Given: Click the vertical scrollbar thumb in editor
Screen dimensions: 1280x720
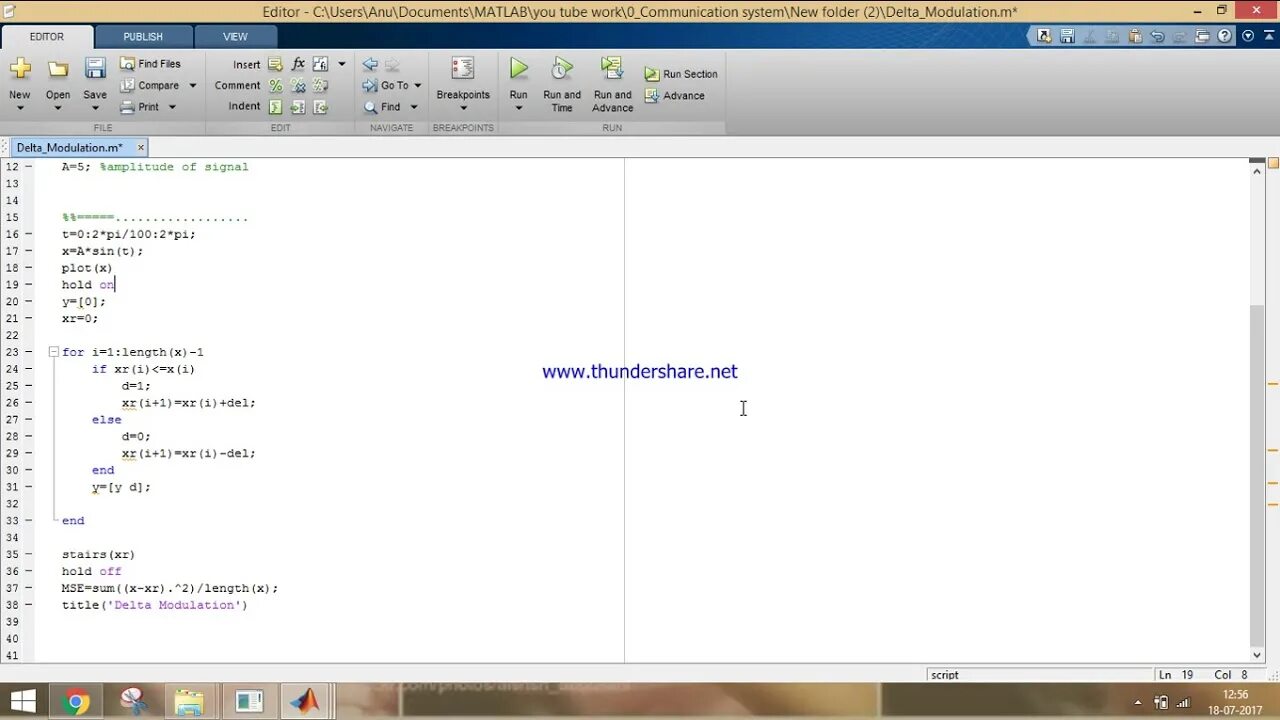Looking at the screenshot, I should click(x=1258, y=475).
